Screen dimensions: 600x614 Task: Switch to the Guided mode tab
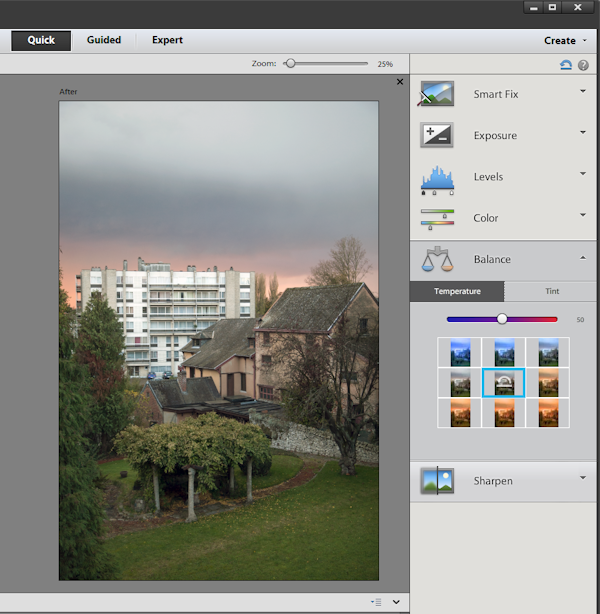pos(104,41)
